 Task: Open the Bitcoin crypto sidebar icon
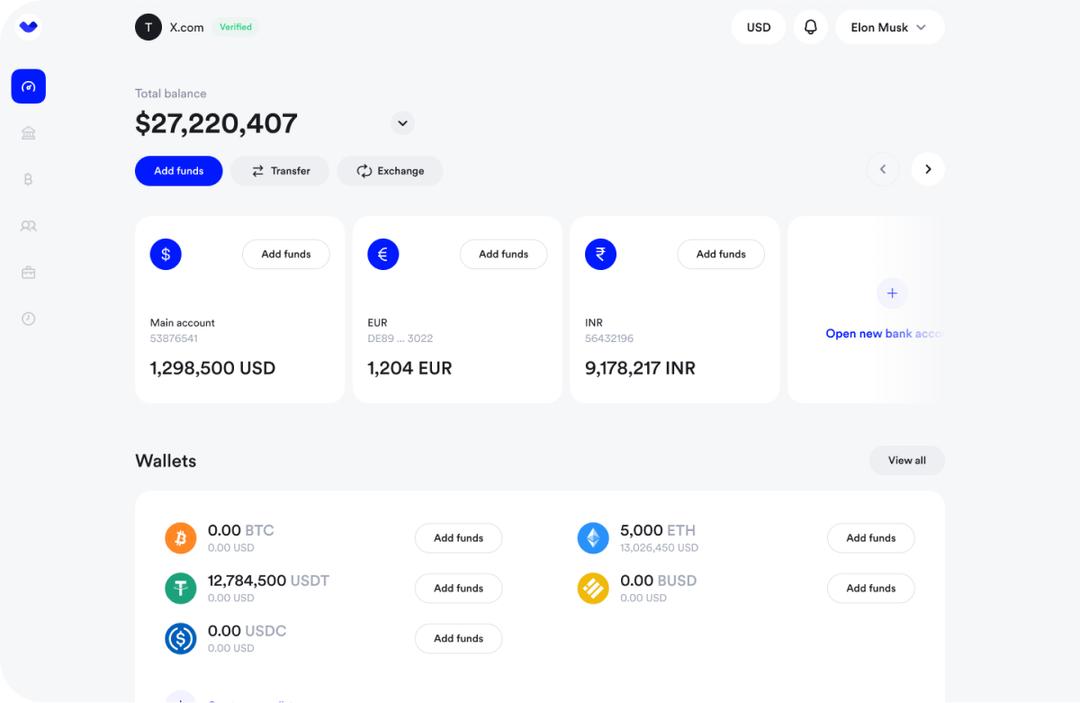pyautogui.click(x=28, y=180)
